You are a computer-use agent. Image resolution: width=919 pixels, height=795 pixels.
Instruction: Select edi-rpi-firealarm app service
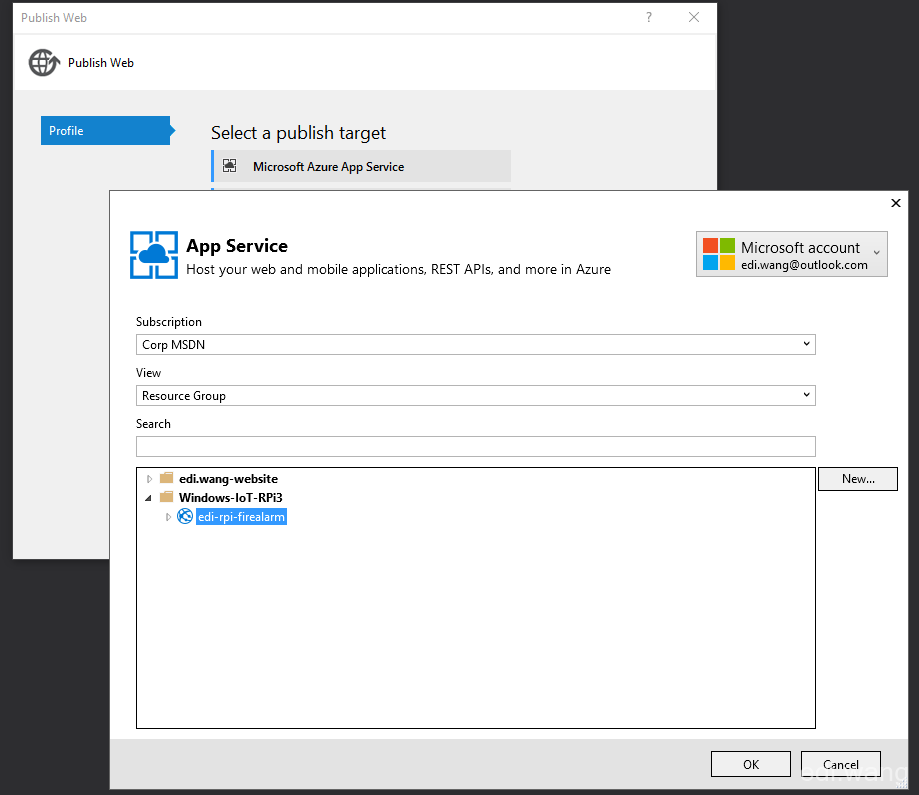click(241, 517)
